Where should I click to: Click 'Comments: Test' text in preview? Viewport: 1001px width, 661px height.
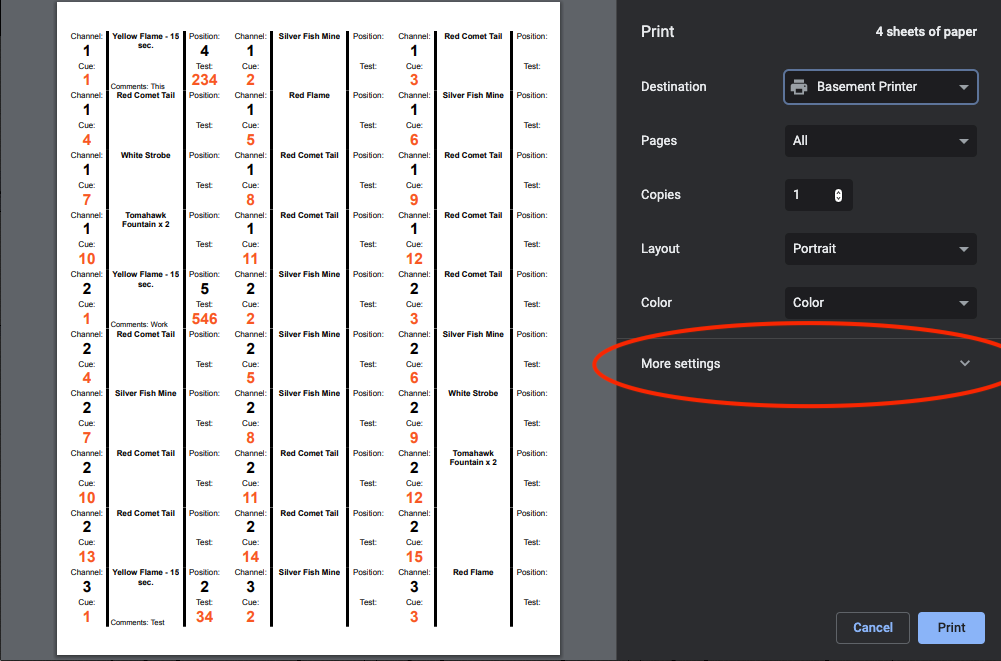click(x=137, y=622)
